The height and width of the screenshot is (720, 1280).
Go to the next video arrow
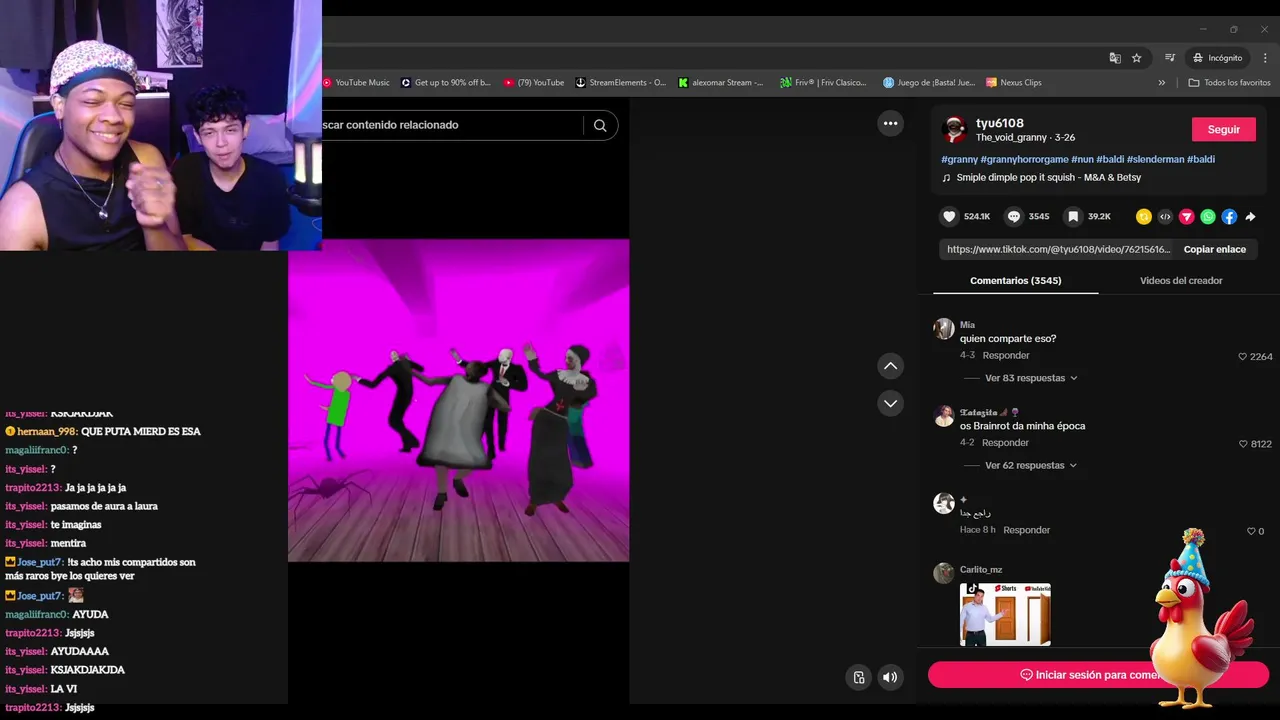coord(890,403)
